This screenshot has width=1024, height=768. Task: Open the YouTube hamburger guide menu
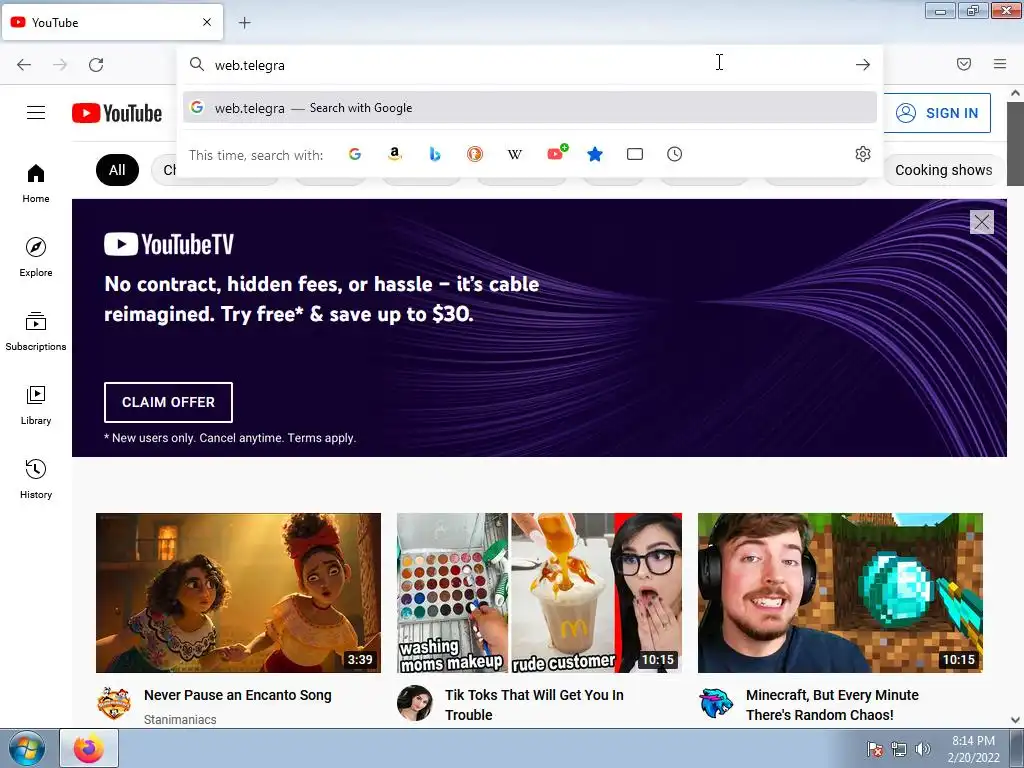(x=36, y=113)
